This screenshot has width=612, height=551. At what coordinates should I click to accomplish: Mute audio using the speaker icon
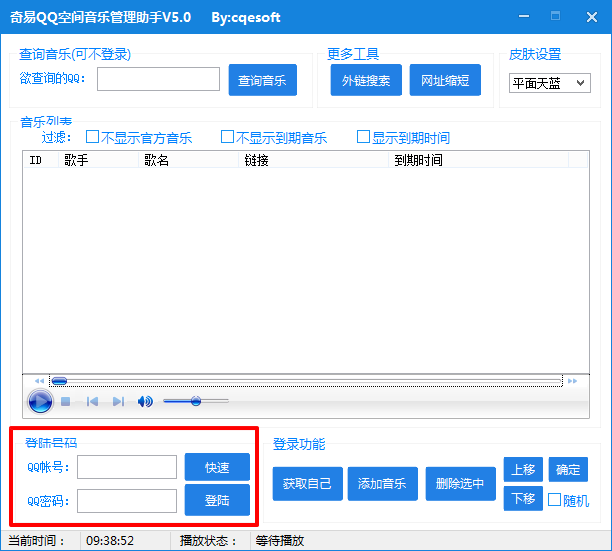coord(145,401)
